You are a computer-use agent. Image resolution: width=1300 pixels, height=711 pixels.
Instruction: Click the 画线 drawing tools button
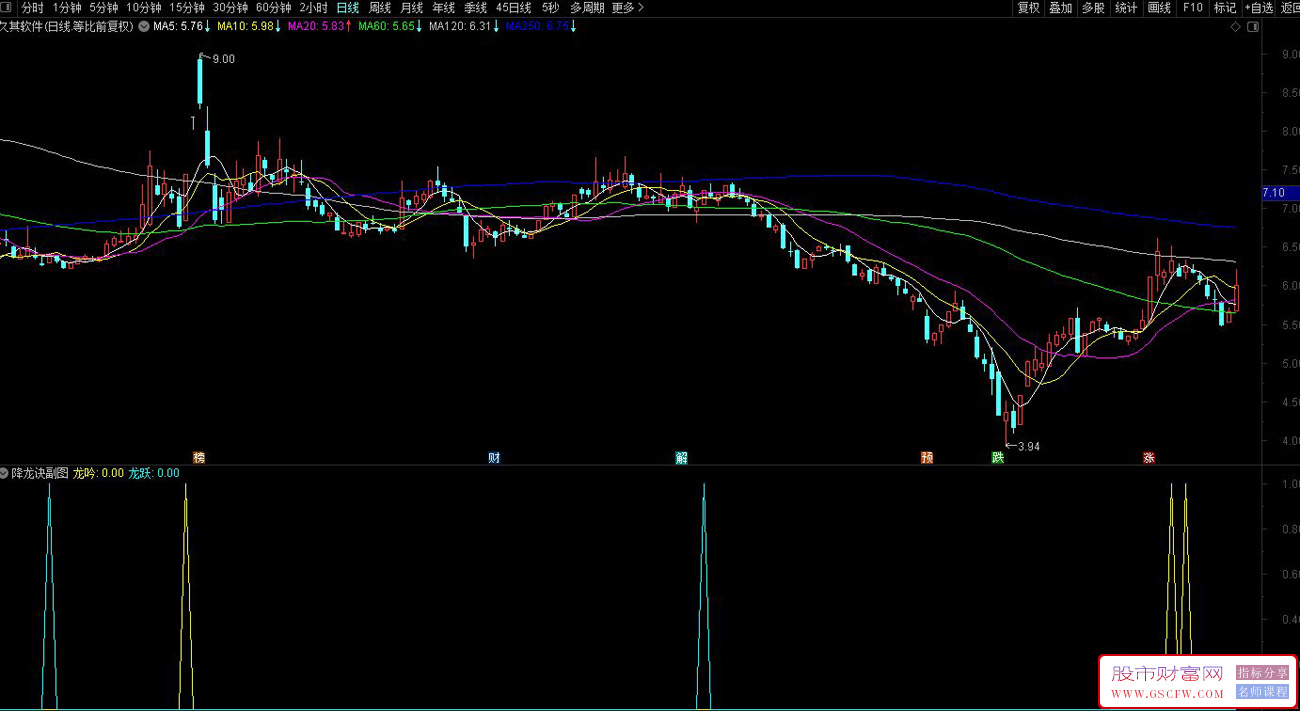(x=1159, y=7)
